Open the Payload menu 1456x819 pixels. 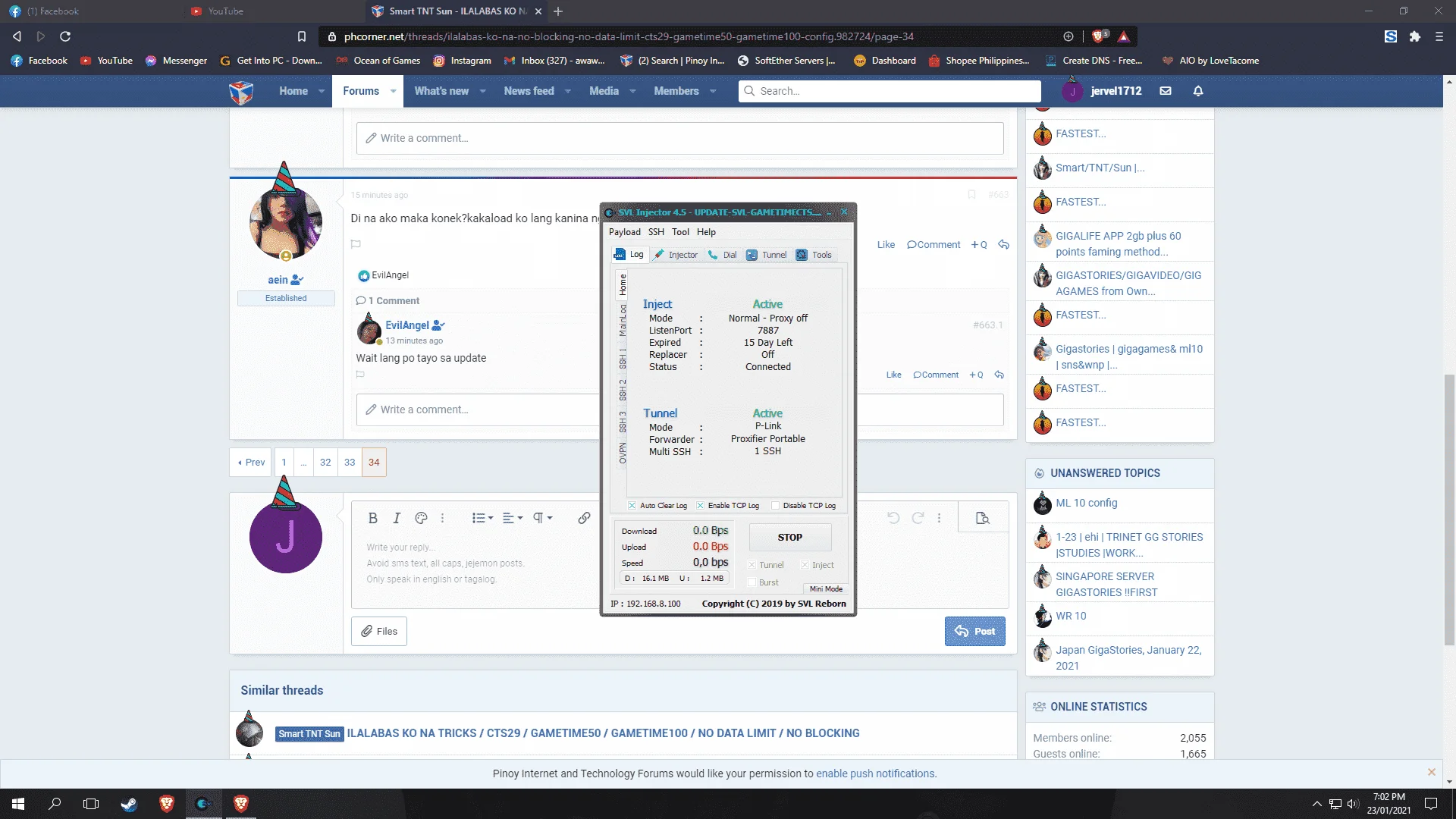click(624, 232)
